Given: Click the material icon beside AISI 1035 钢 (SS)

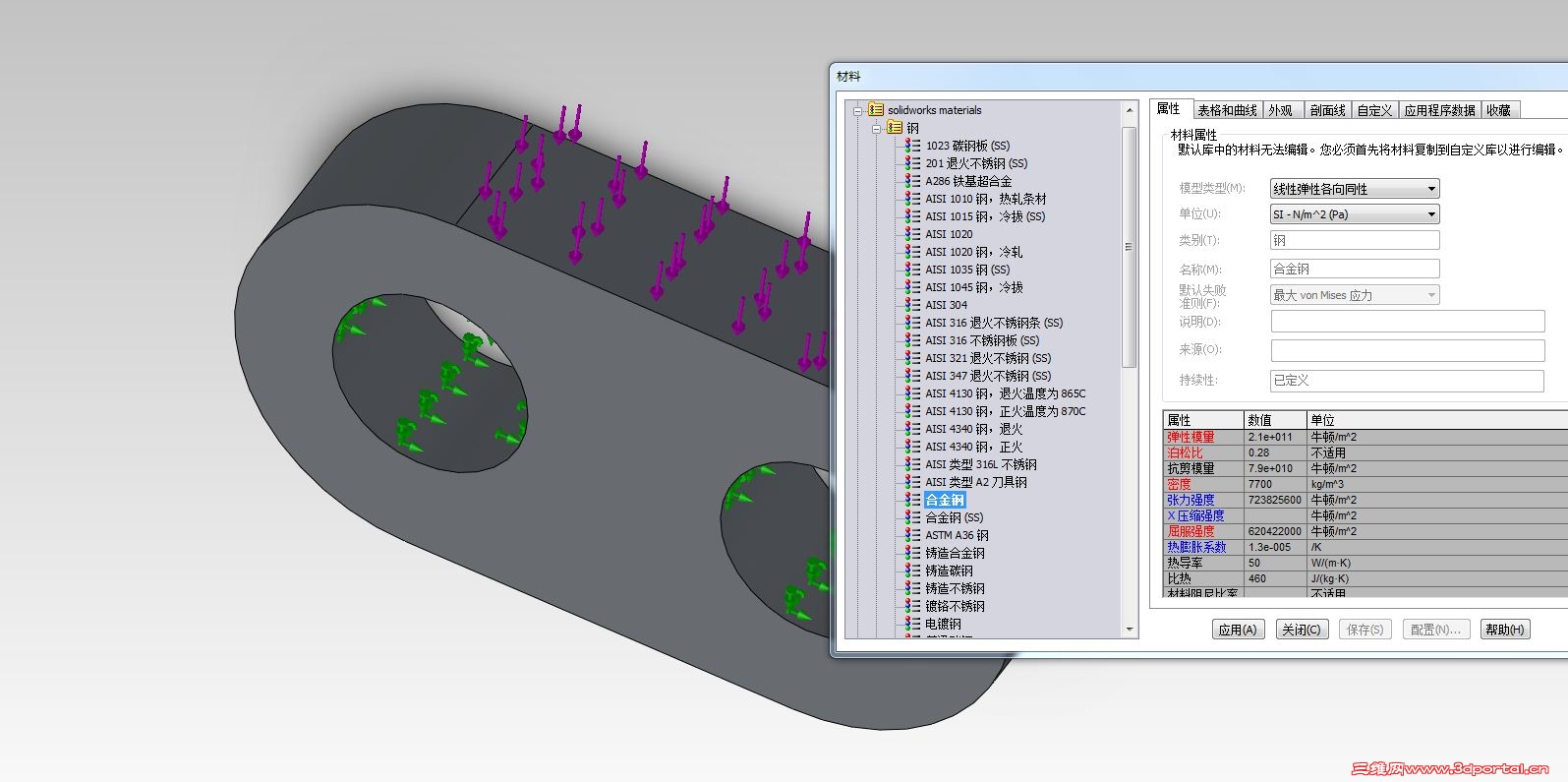Looking at the screenshot, I should tap(913, 270).
